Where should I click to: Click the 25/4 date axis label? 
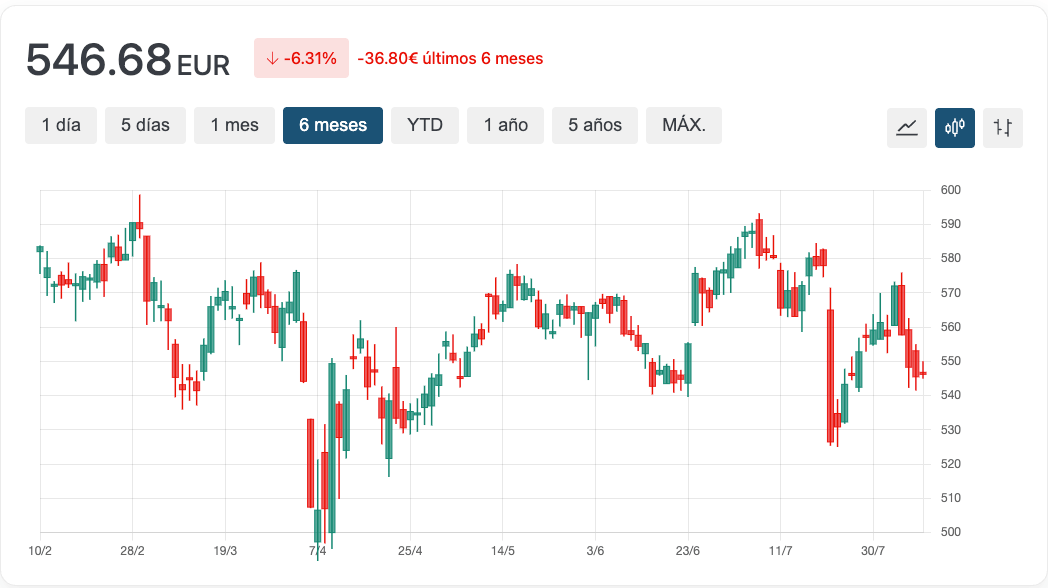(x=410, y=551)
